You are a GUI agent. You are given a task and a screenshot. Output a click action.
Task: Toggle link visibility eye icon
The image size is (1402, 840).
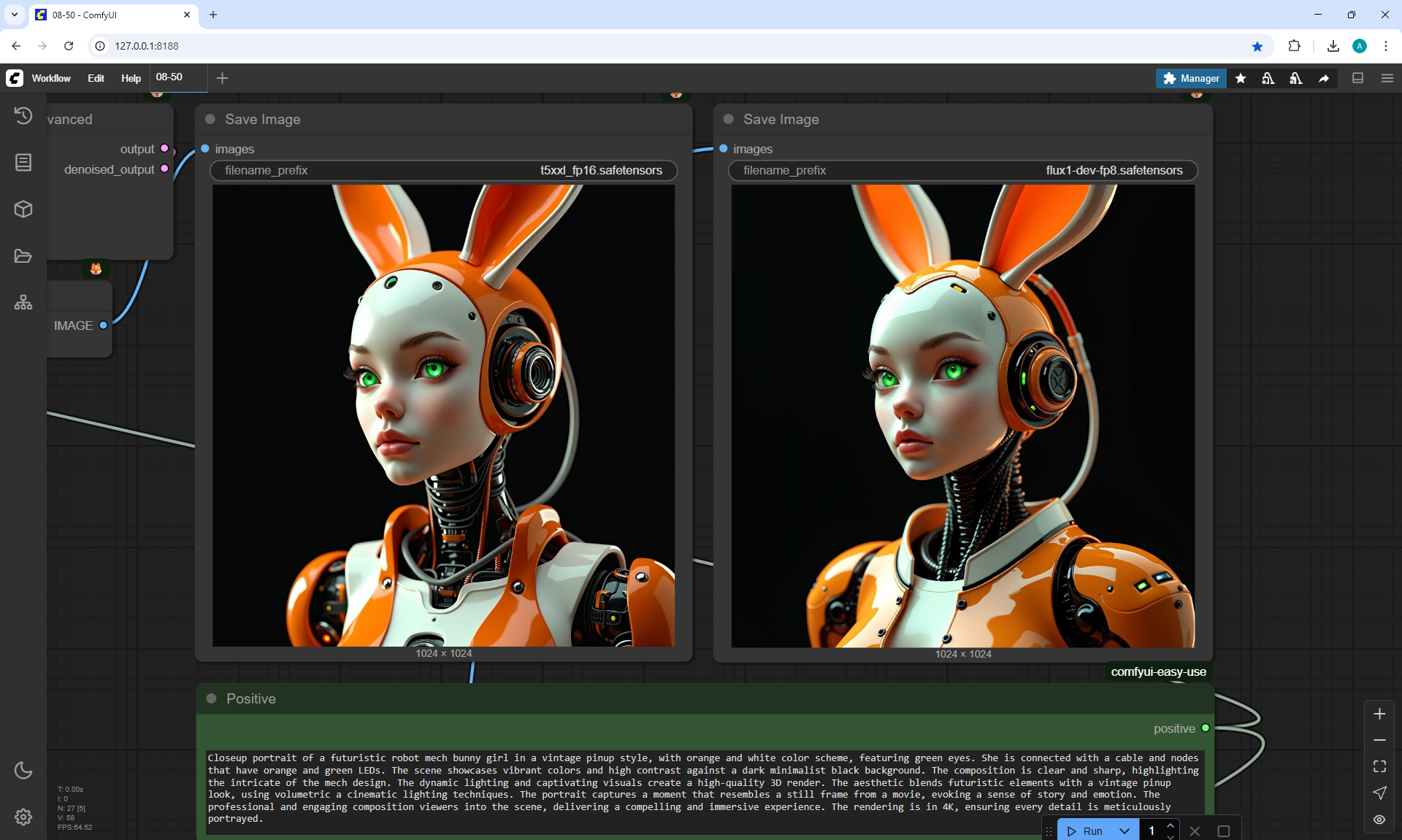pyautogui.click(x=1379, y=819)
